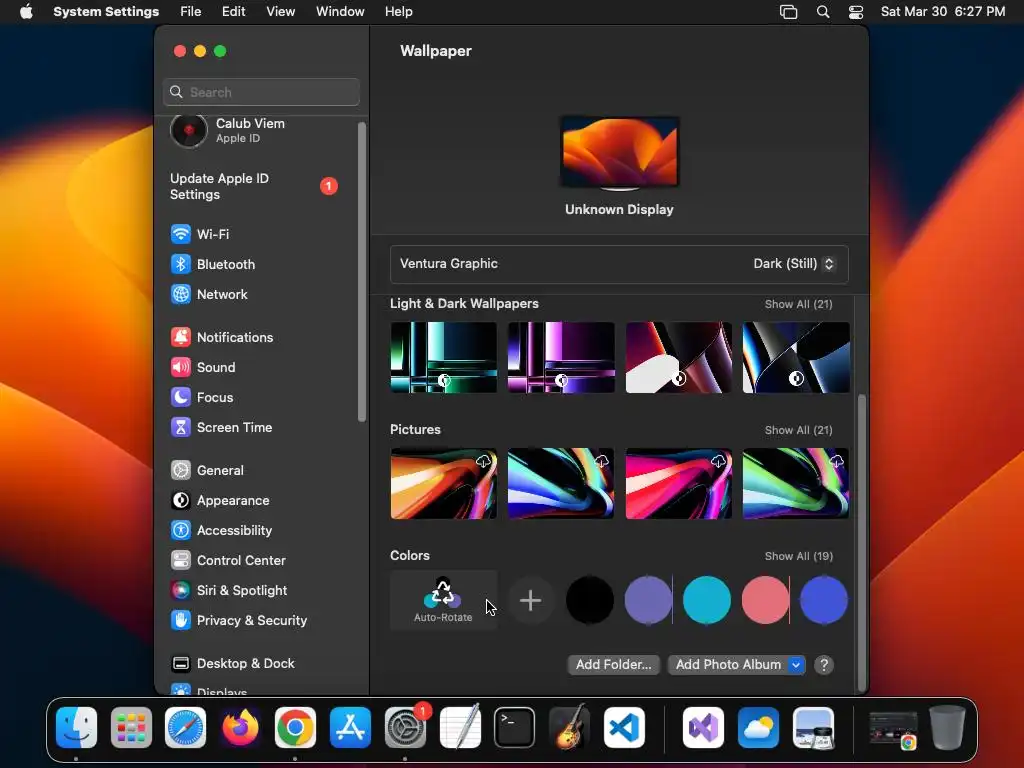Open Accessibility settings
Screen dimensions: 1024x768
tap(221, 530)
